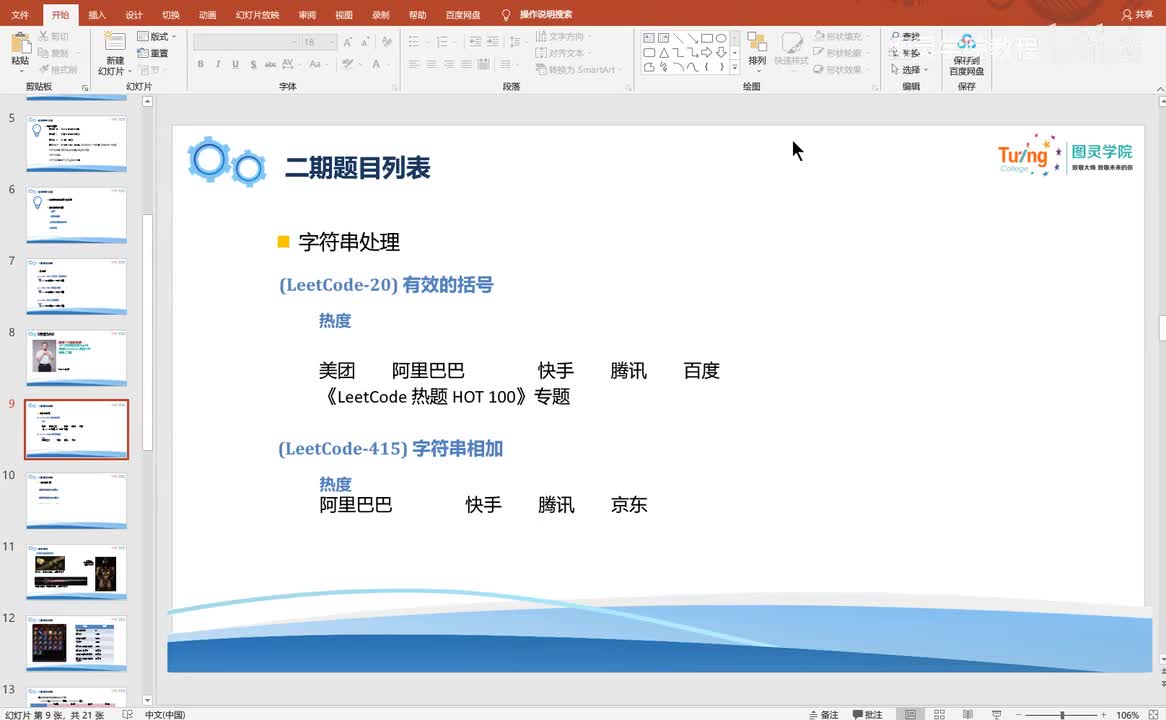Select the straight line shape in gallery
This screenshot has height=720, width=1166.
click(677, 38)
